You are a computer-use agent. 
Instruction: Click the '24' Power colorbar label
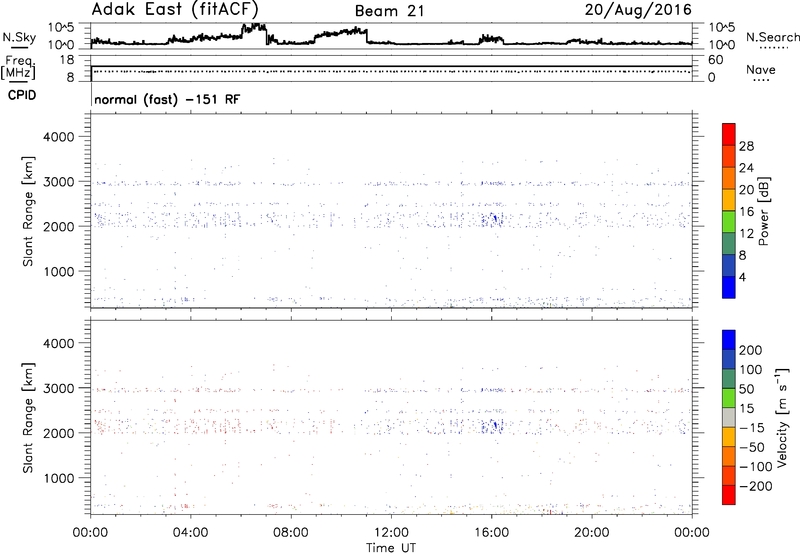746,168
